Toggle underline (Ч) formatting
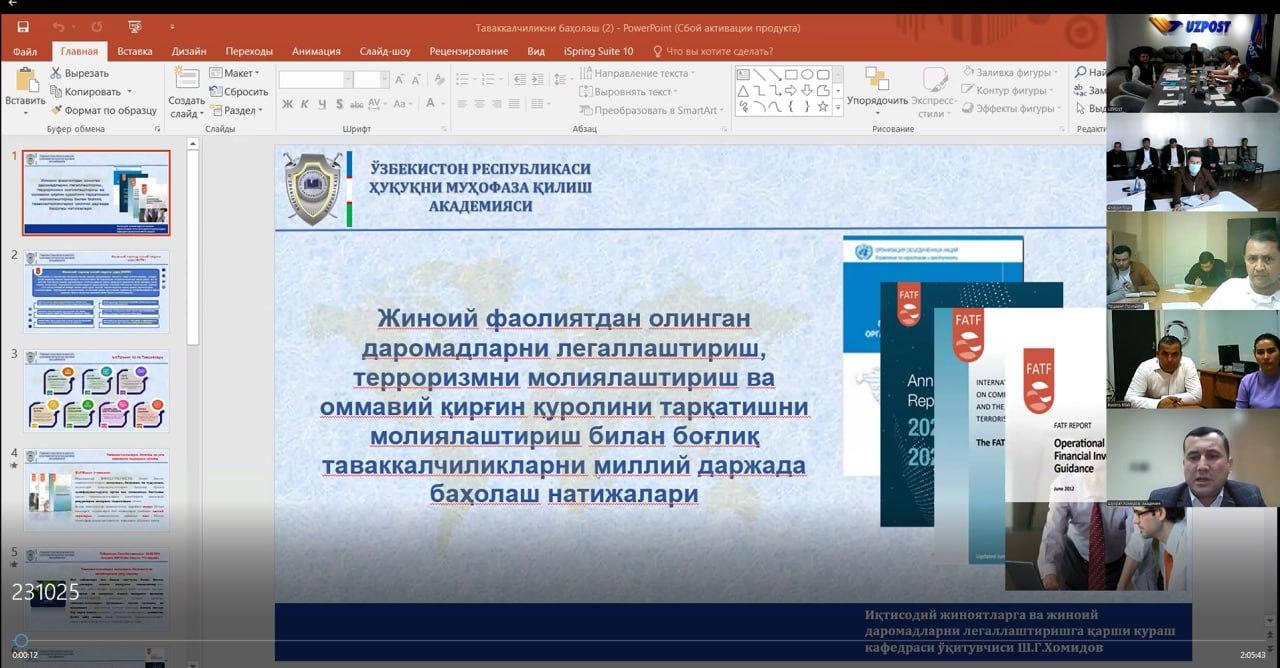 point(322,104)
